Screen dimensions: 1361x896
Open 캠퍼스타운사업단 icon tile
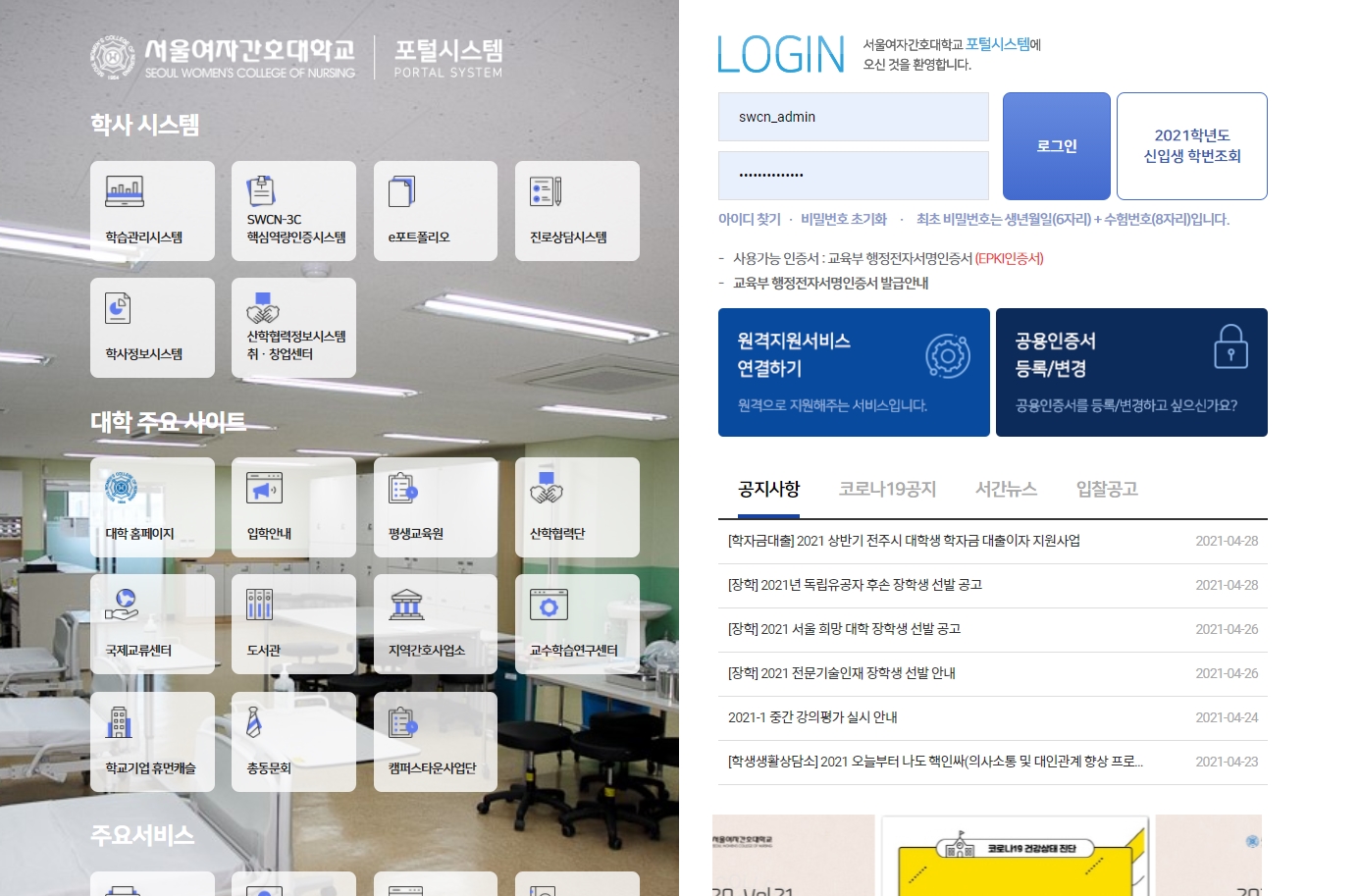[436, 742]
